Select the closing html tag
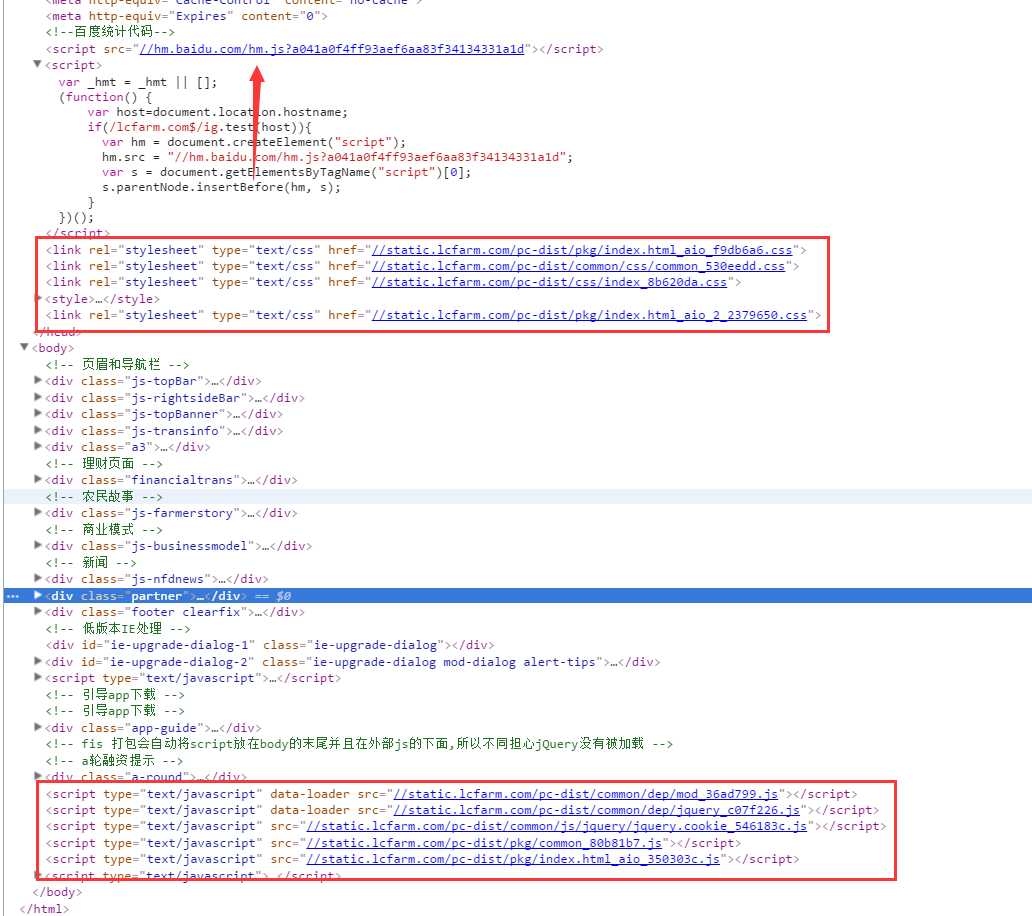The height and width of the screenshot is (916, 1032). coord(44,909)
